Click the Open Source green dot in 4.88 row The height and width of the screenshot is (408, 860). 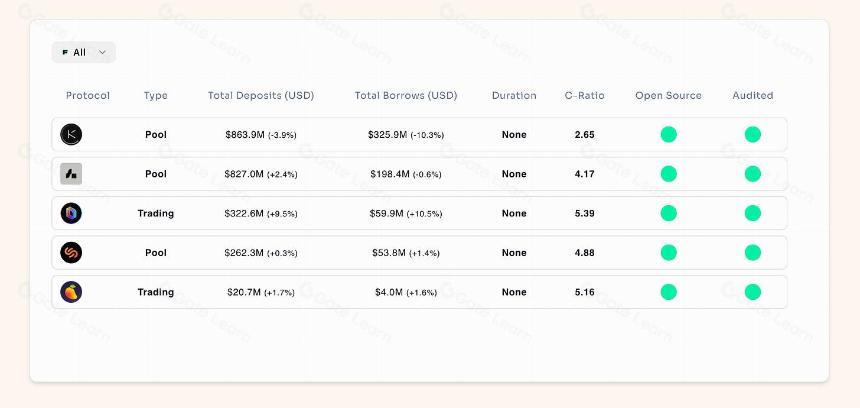coord(669,253)
